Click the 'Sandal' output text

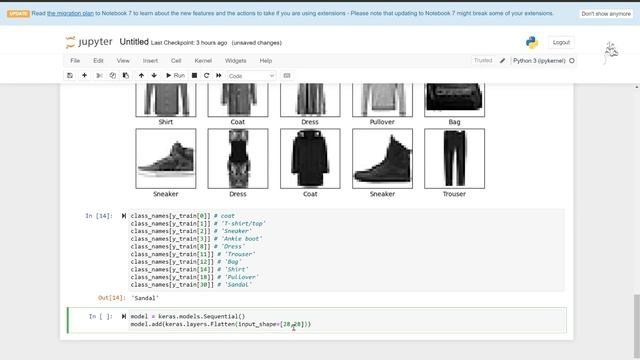[145, 298]
